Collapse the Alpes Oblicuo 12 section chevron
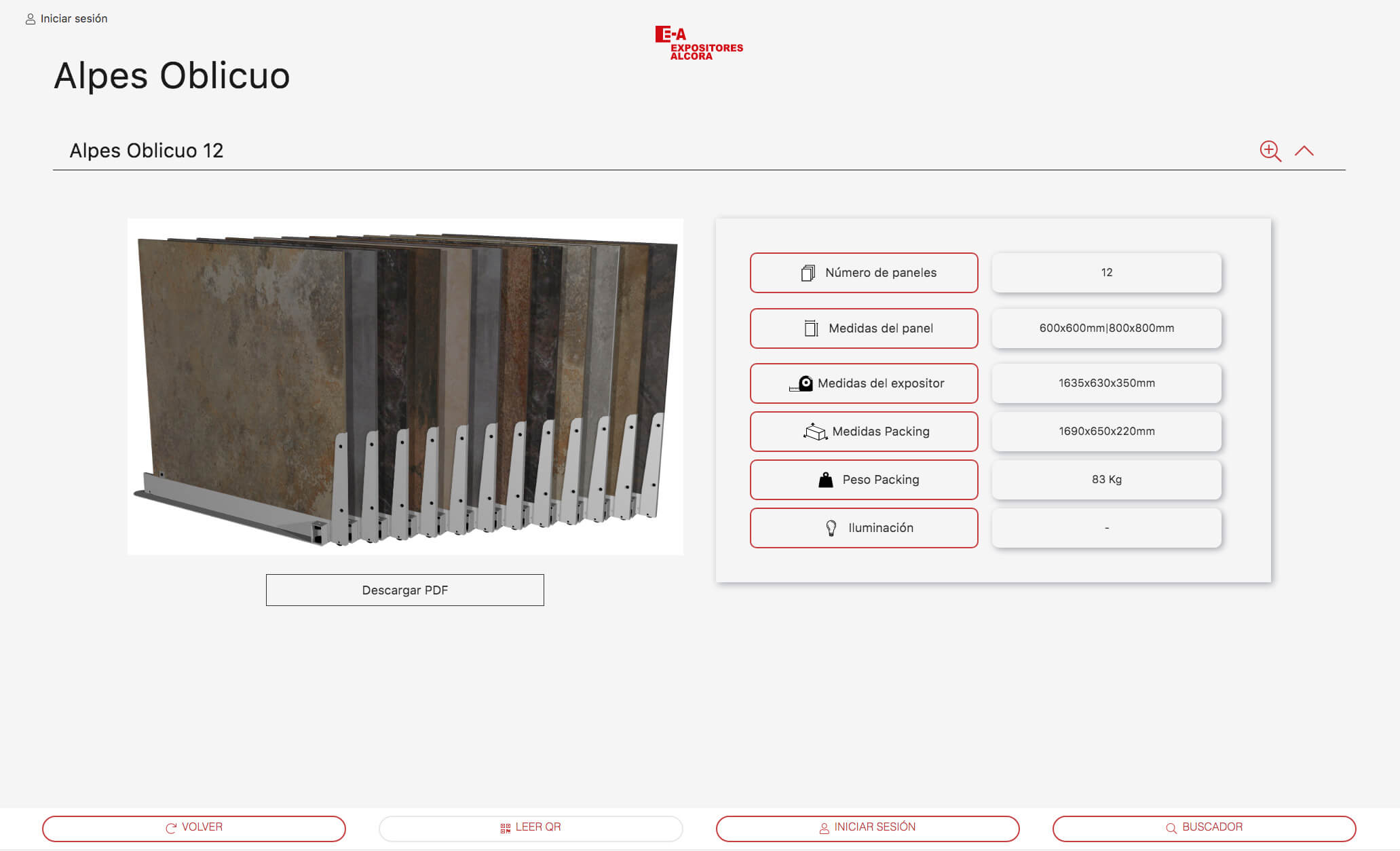The image size is (1400, 851). coord(1304,151)
